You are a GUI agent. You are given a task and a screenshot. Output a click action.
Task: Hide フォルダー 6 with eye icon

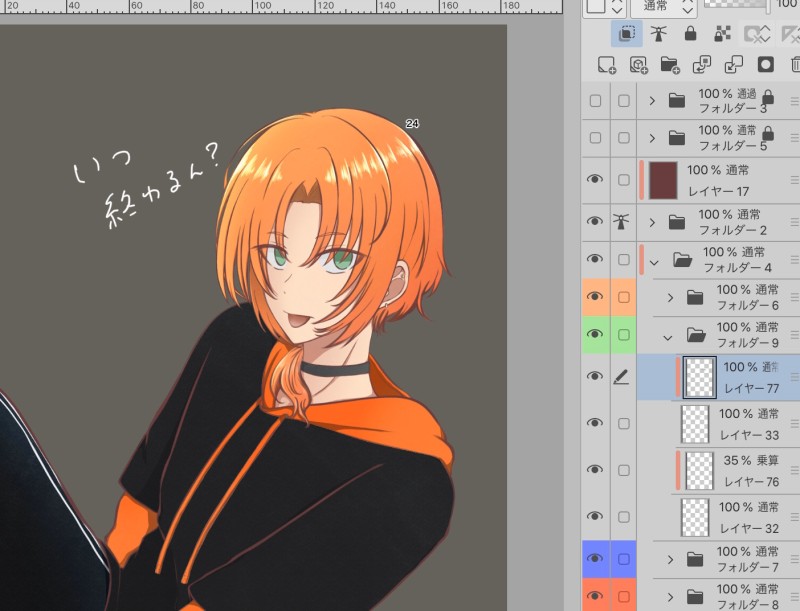tap(595, 297)
